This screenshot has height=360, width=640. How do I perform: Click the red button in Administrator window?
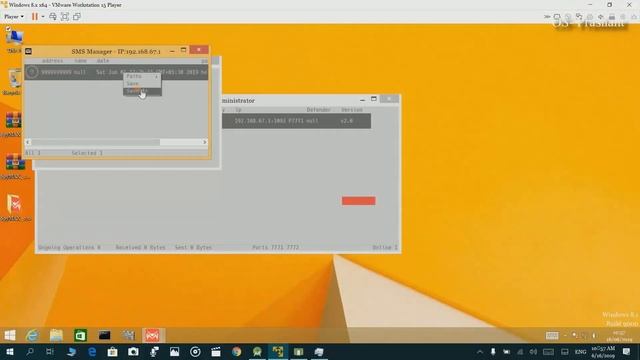pyautogui.click(x=359, y=201)
